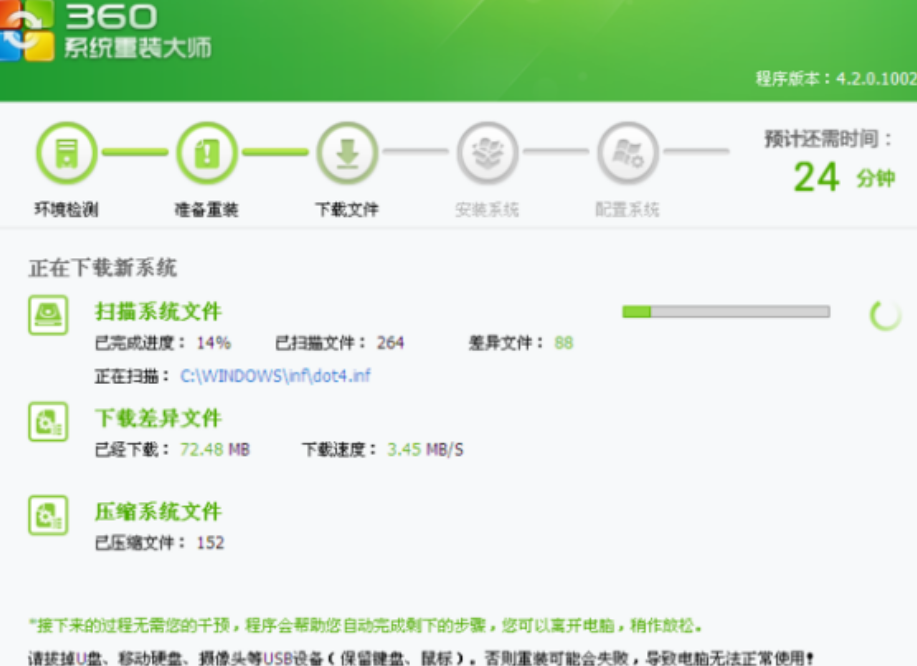This screenshot has width=917, height=666.
Task: Click the 扫描系统文件 heading
Action: pos(158,312)
